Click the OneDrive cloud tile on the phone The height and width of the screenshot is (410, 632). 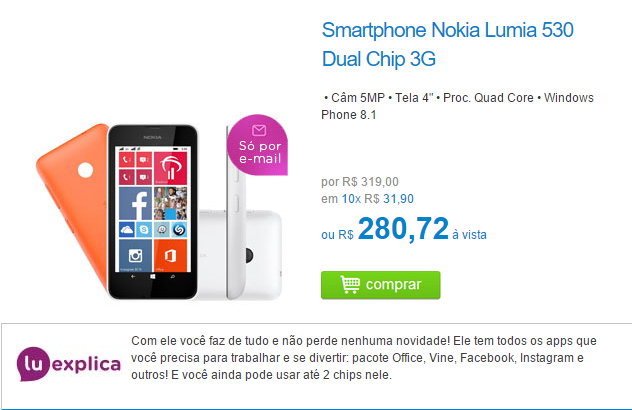click(x=127, y=230)
